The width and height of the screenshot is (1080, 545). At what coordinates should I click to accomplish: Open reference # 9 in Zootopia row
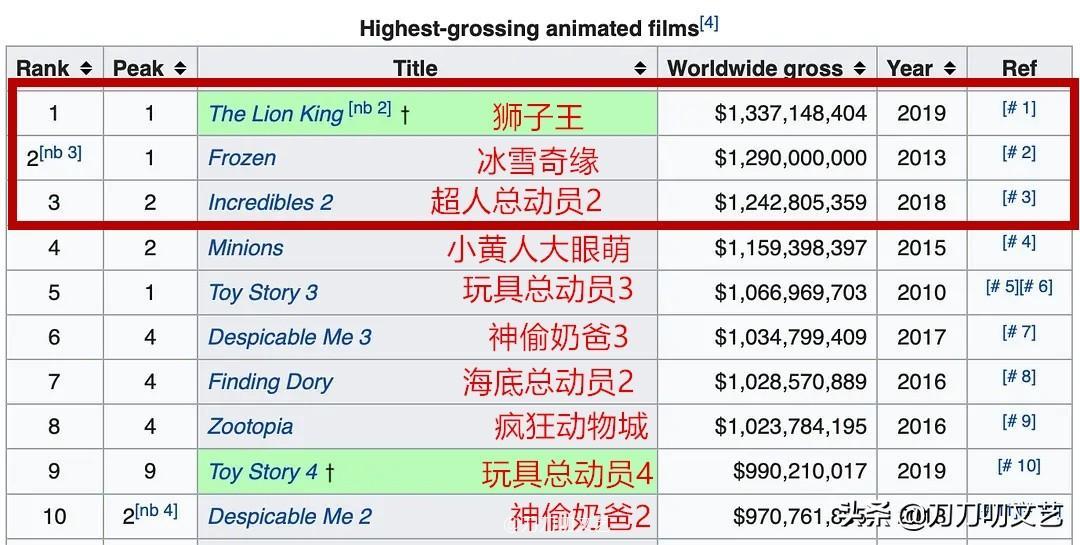pos(1019,421)
